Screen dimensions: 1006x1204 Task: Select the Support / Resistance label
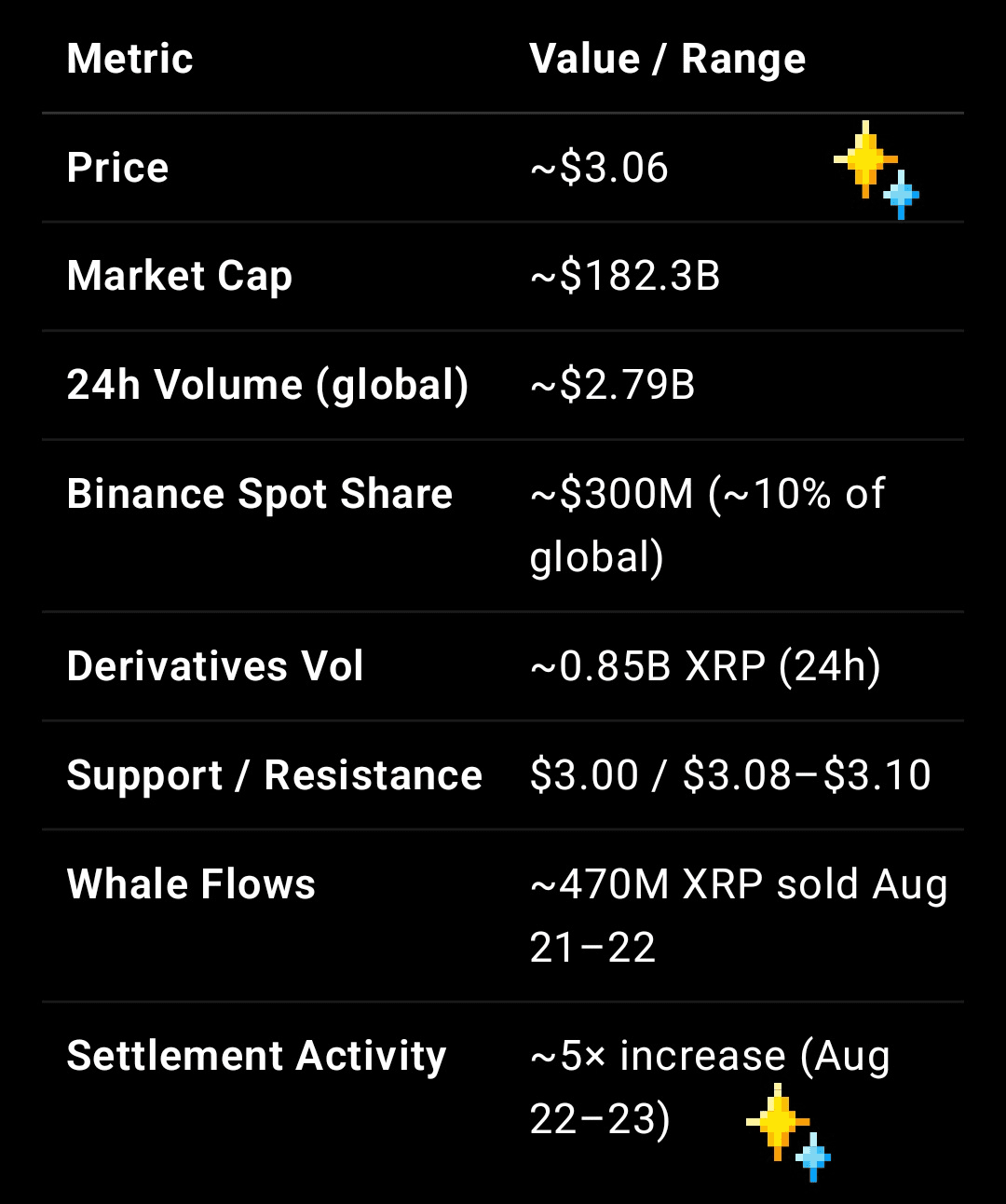click(x=275, y=775)
